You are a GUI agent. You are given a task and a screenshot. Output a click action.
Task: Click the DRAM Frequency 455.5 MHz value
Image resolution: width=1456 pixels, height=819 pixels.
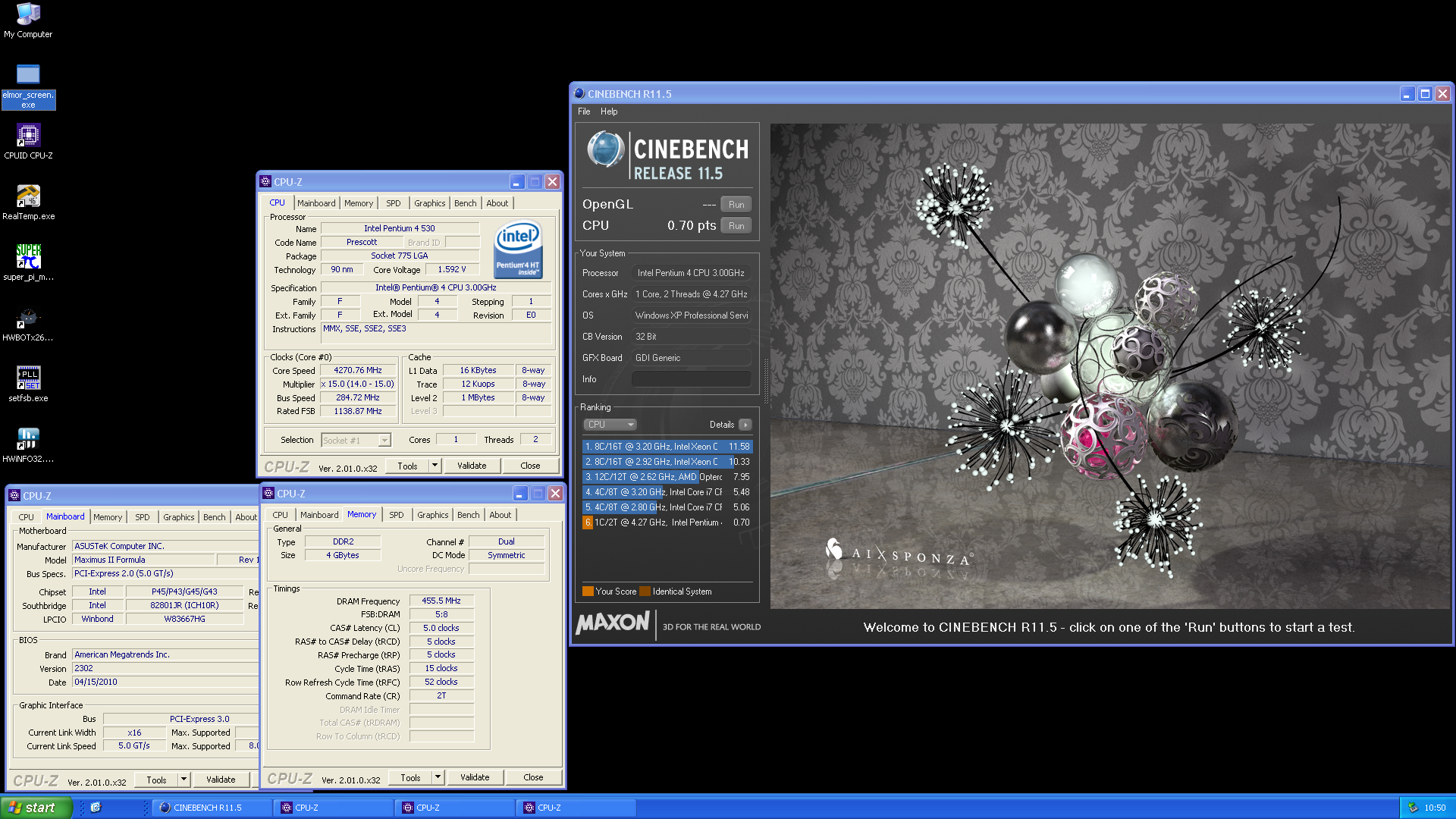tap(441, 601)
